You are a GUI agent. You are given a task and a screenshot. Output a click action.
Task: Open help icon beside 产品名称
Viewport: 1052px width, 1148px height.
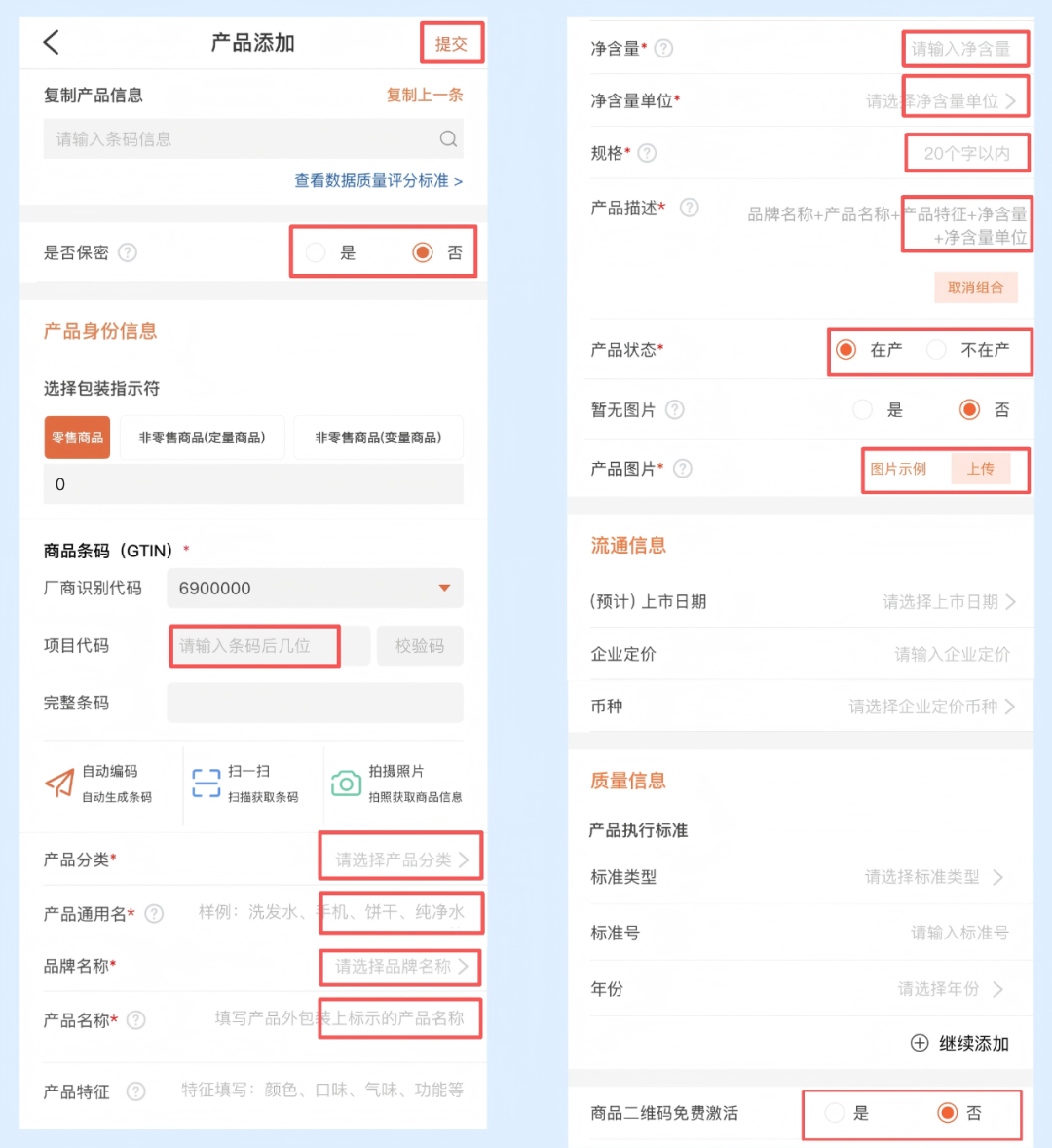136,1020
